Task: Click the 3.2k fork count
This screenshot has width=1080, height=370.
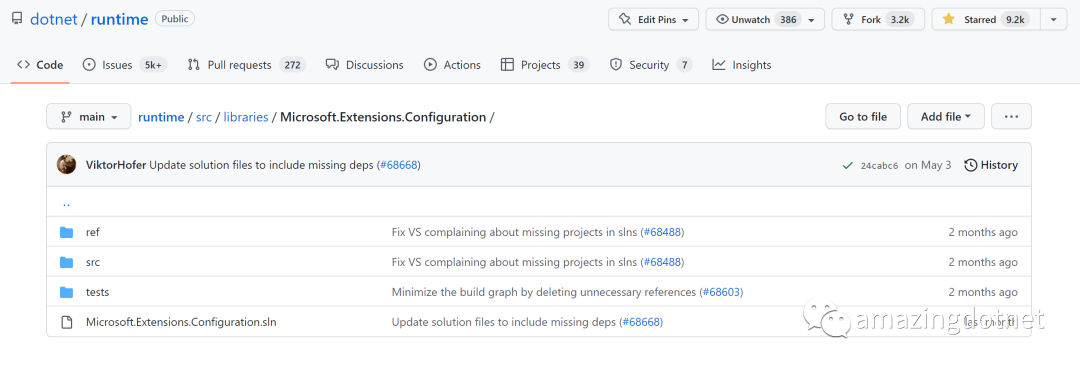Action: [900, 19]
